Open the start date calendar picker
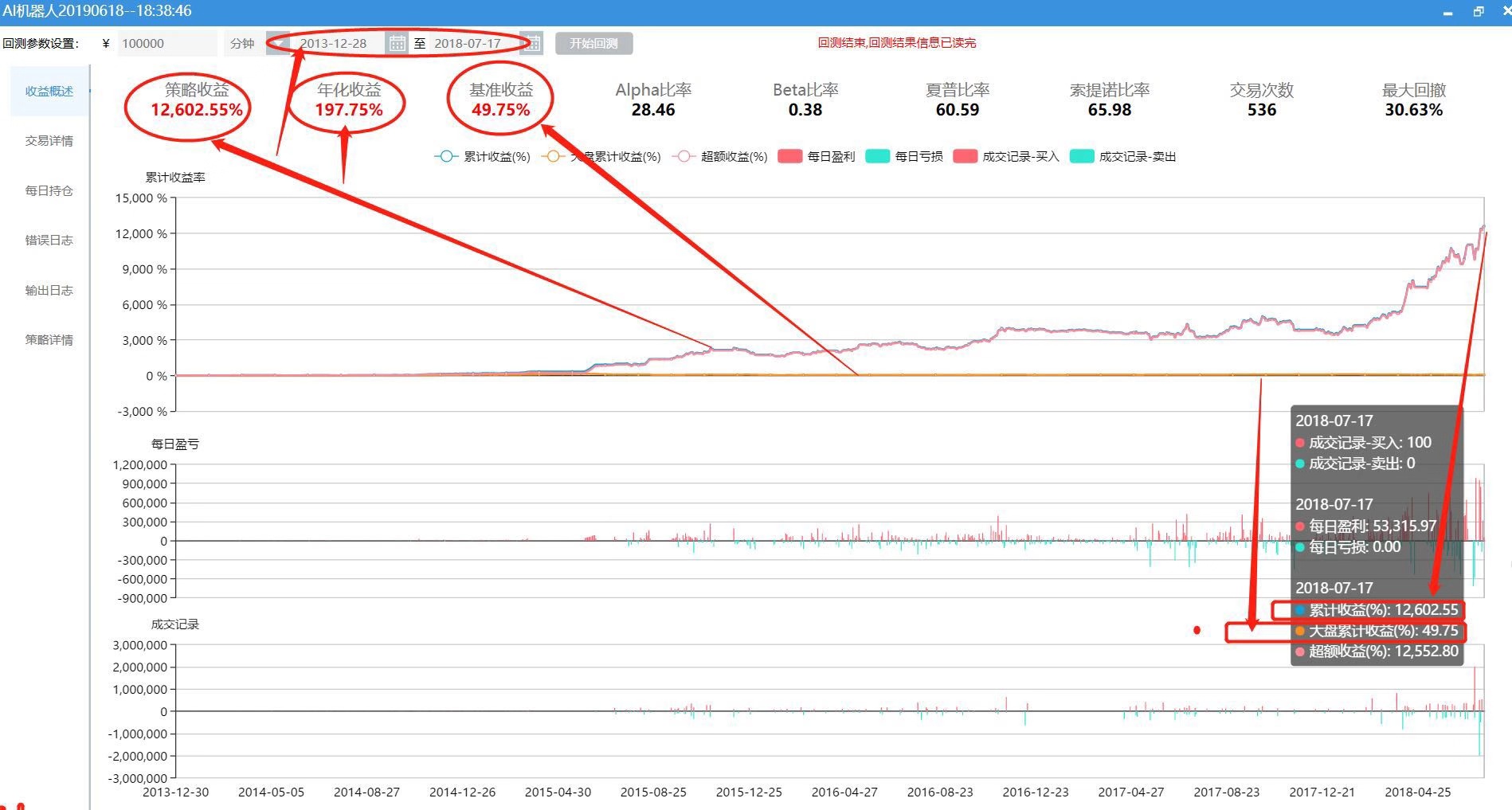 click(397, 43)
